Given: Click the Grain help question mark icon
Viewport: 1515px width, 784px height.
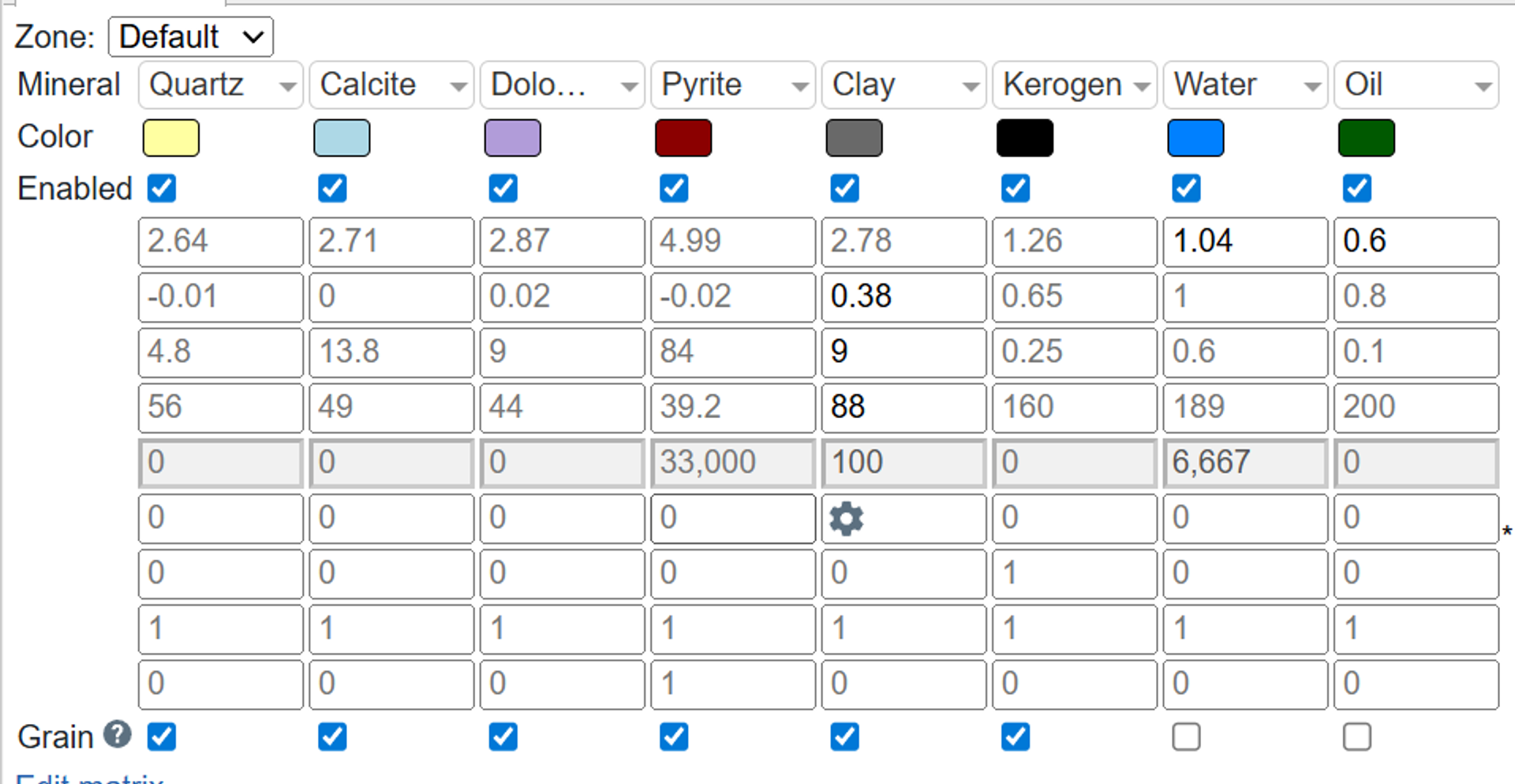Looking at the screenshot, I should tap(116, 735).
